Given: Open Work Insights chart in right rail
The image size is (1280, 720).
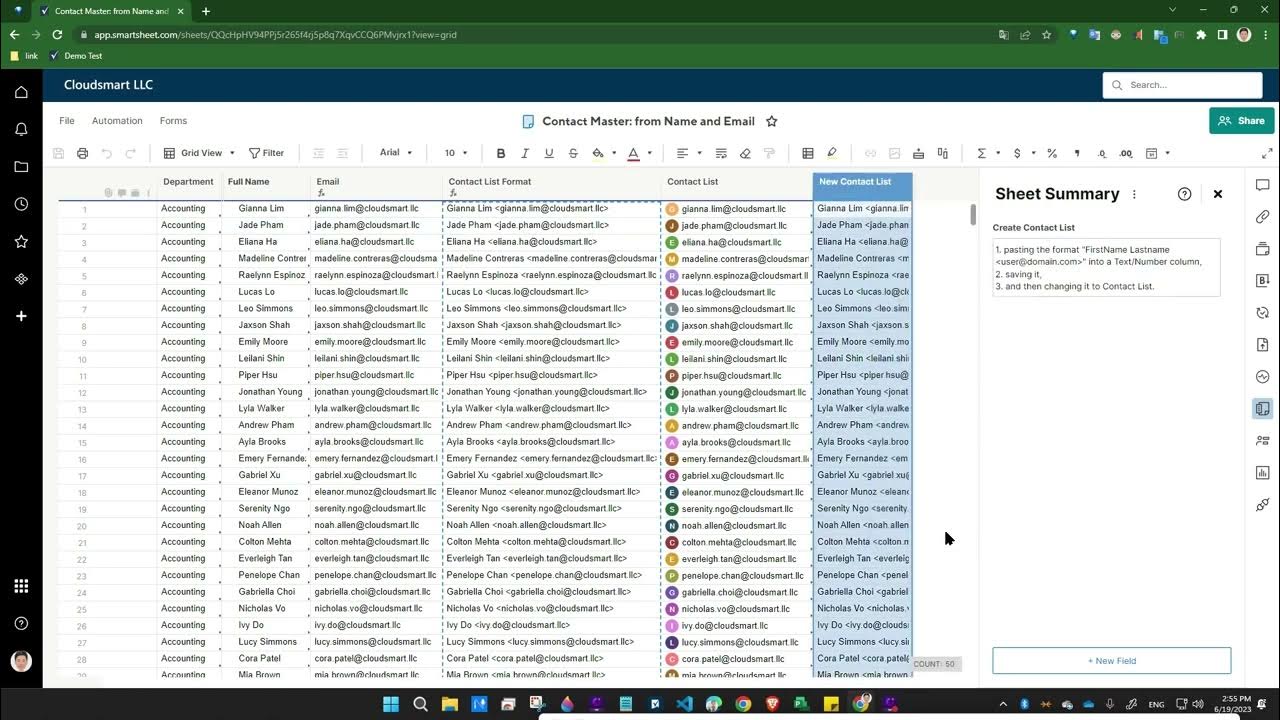Looking at the screenshot, I should coord(1263,473).
